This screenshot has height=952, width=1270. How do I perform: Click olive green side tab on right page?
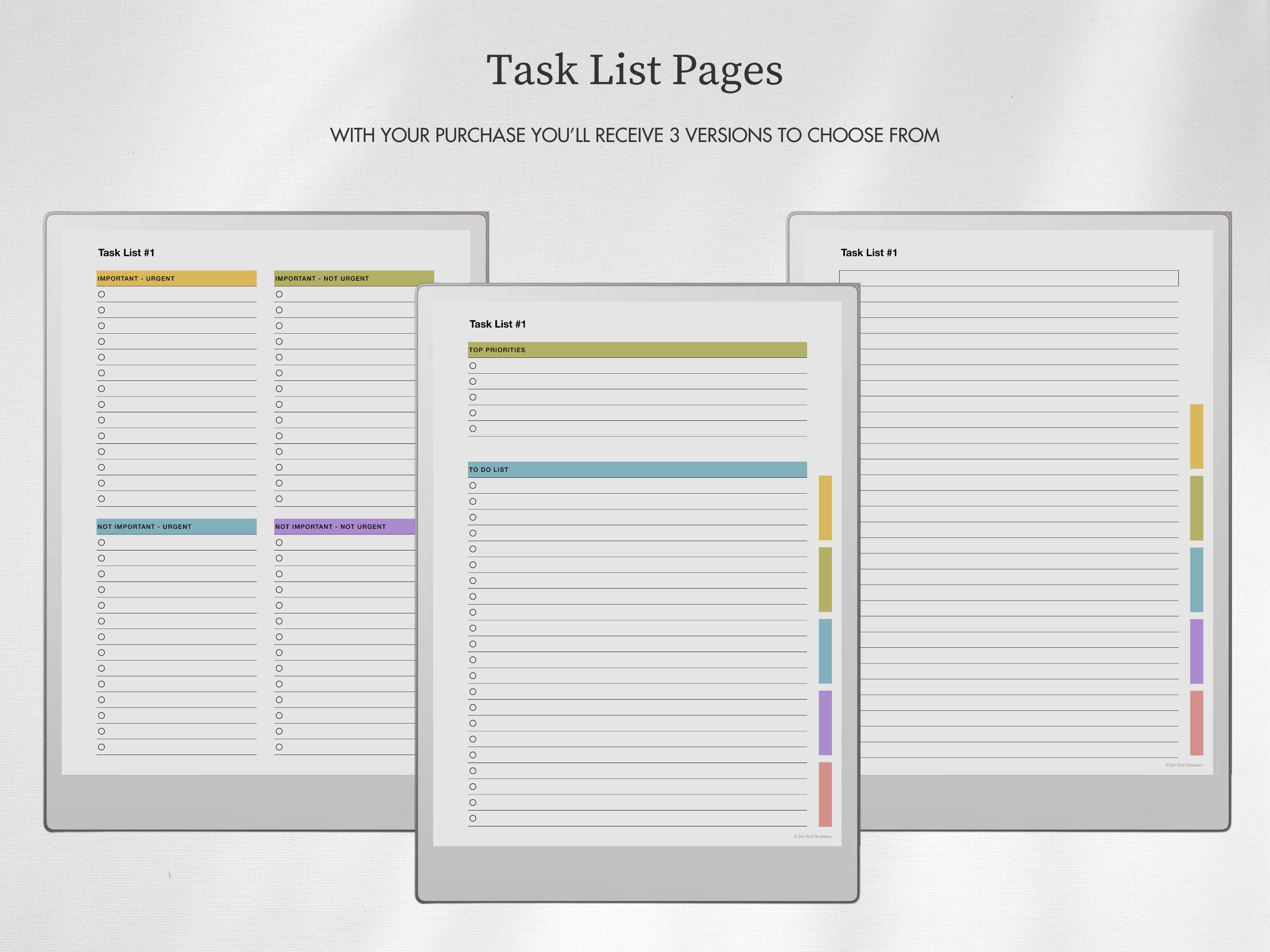click(x=1196, y=508)
